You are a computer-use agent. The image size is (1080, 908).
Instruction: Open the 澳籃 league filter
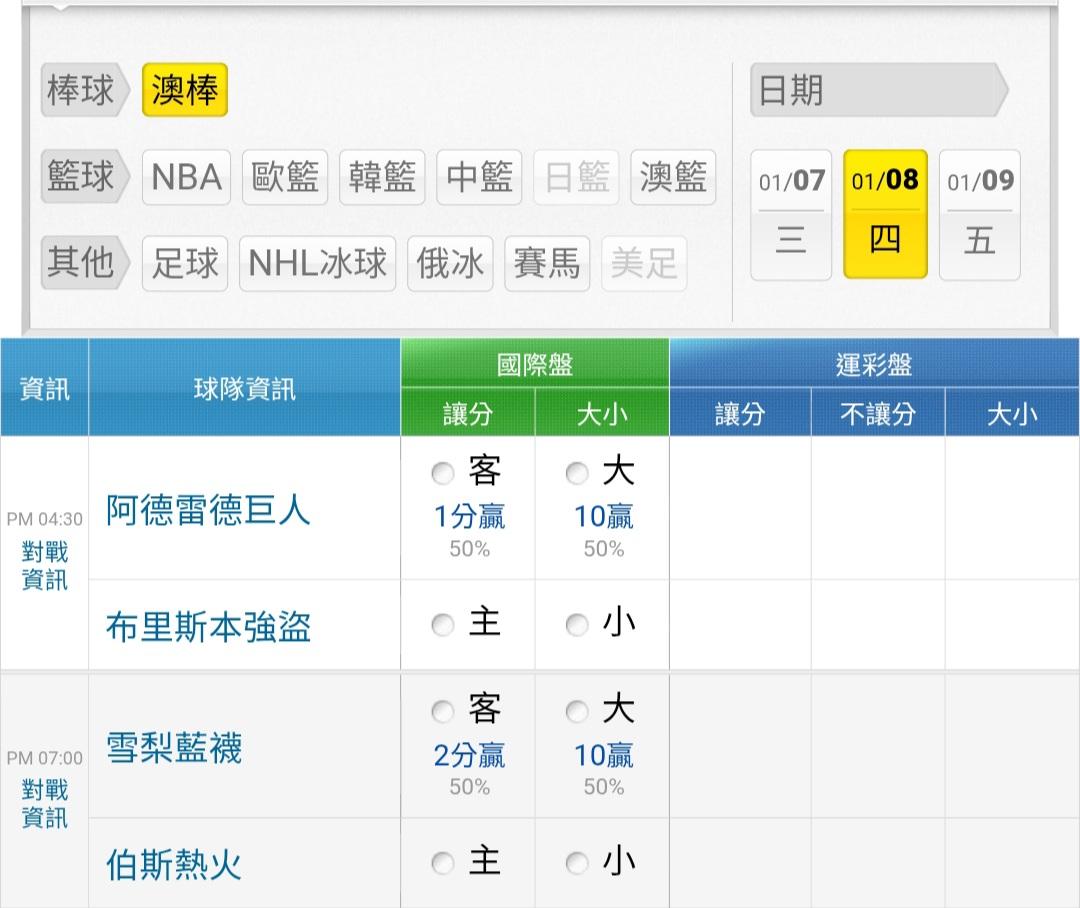pos(673,177)
